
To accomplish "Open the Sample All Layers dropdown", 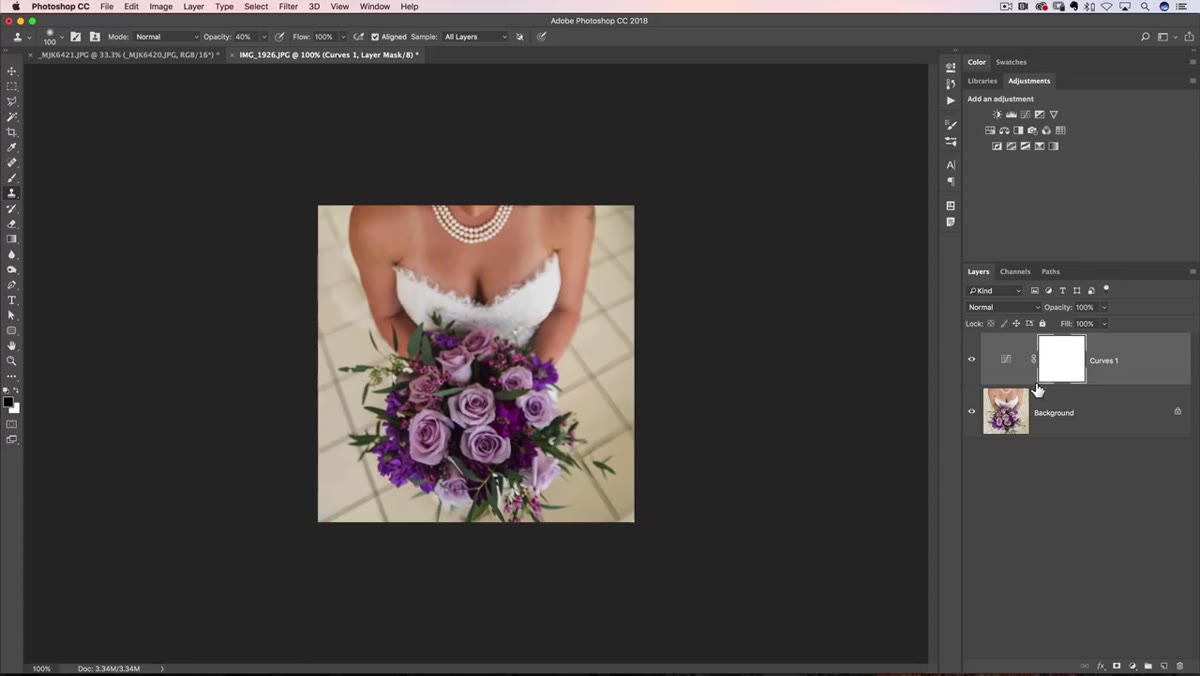I will [x=475, y=37].
